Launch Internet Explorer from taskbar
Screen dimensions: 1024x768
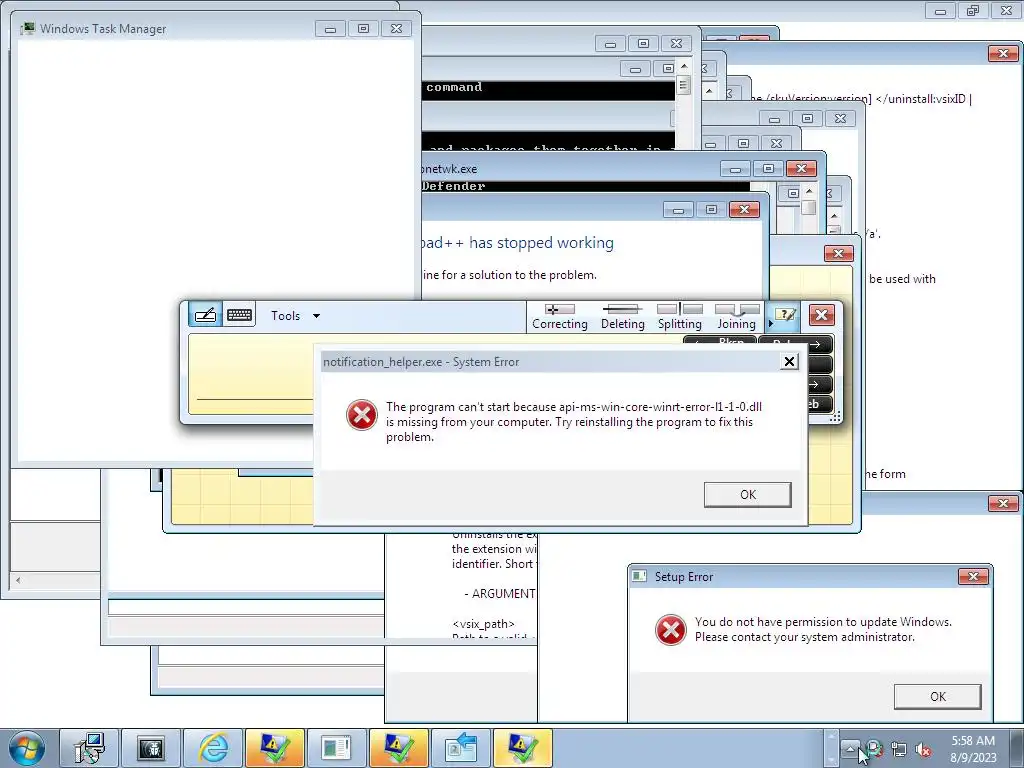(x=213, y=748)
